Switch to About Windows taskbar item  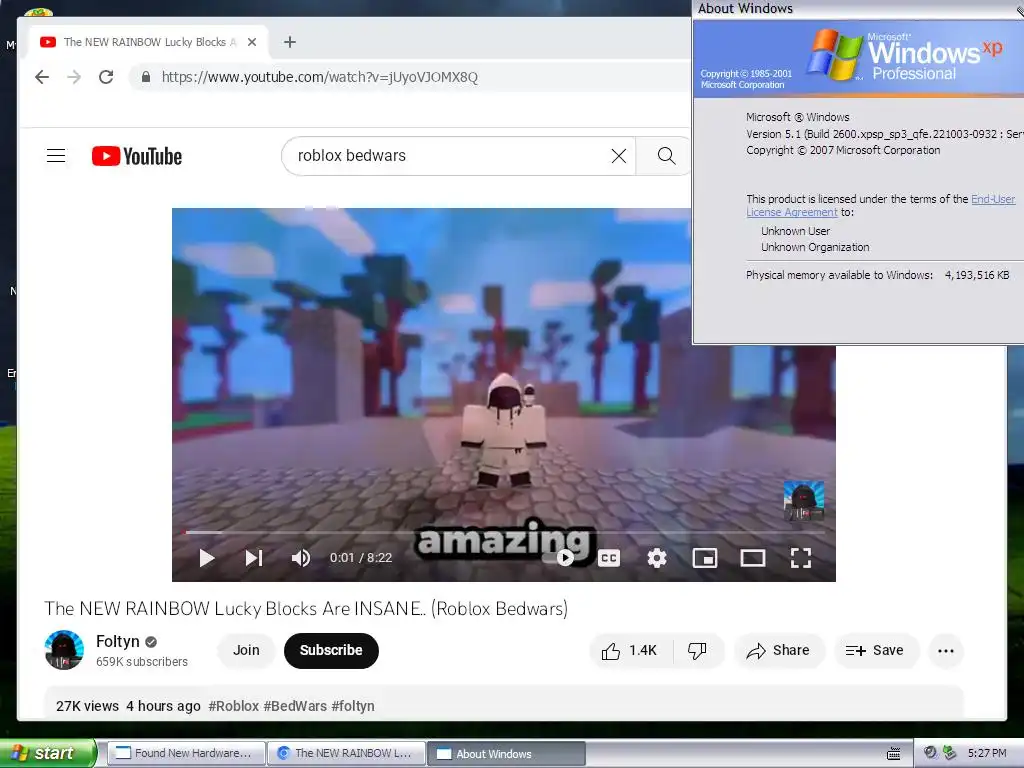coord(506,753)
